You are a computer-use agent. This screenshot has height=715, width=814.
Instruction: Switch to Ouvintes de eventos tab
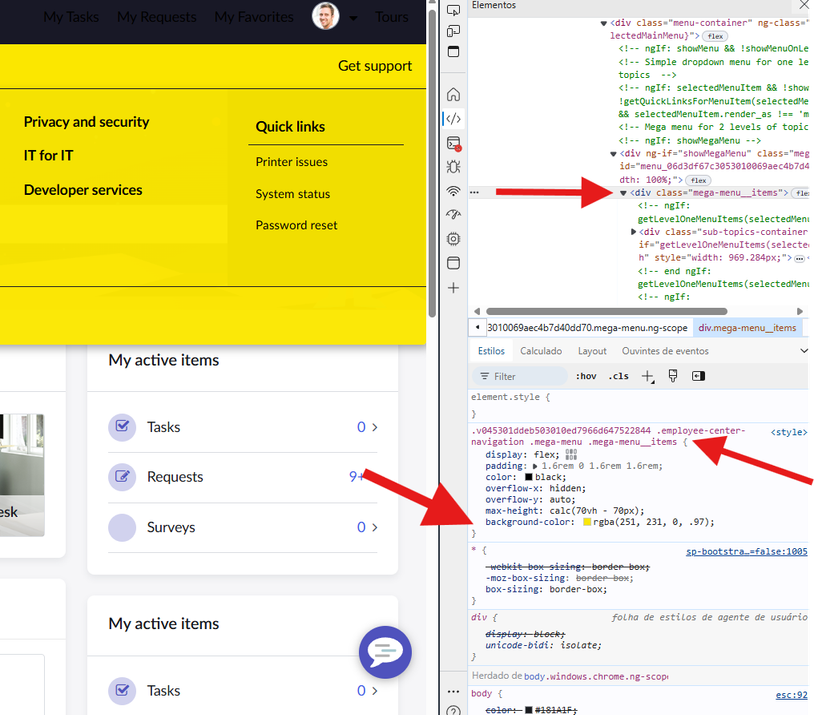coord(665,351)
